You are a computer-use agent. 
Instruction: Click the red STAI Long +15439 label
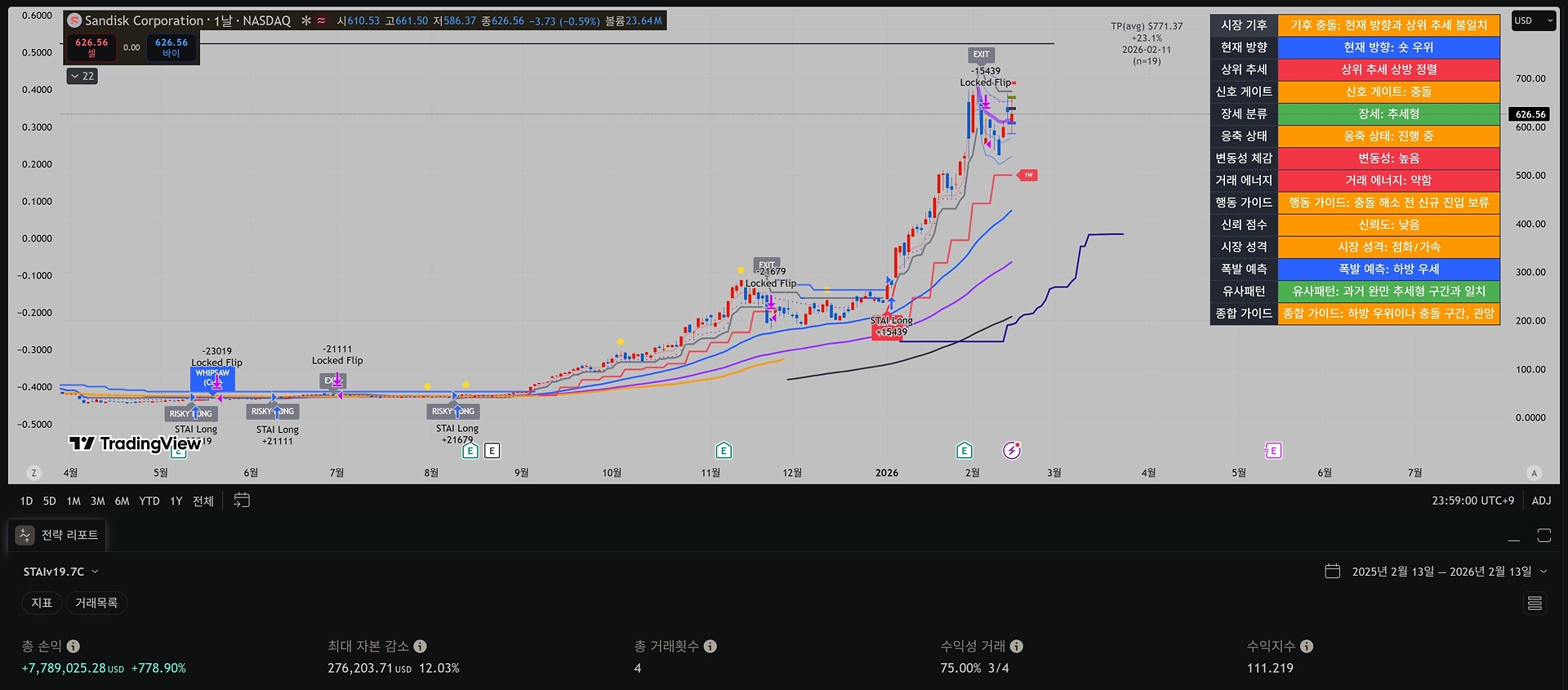point(891,327)
